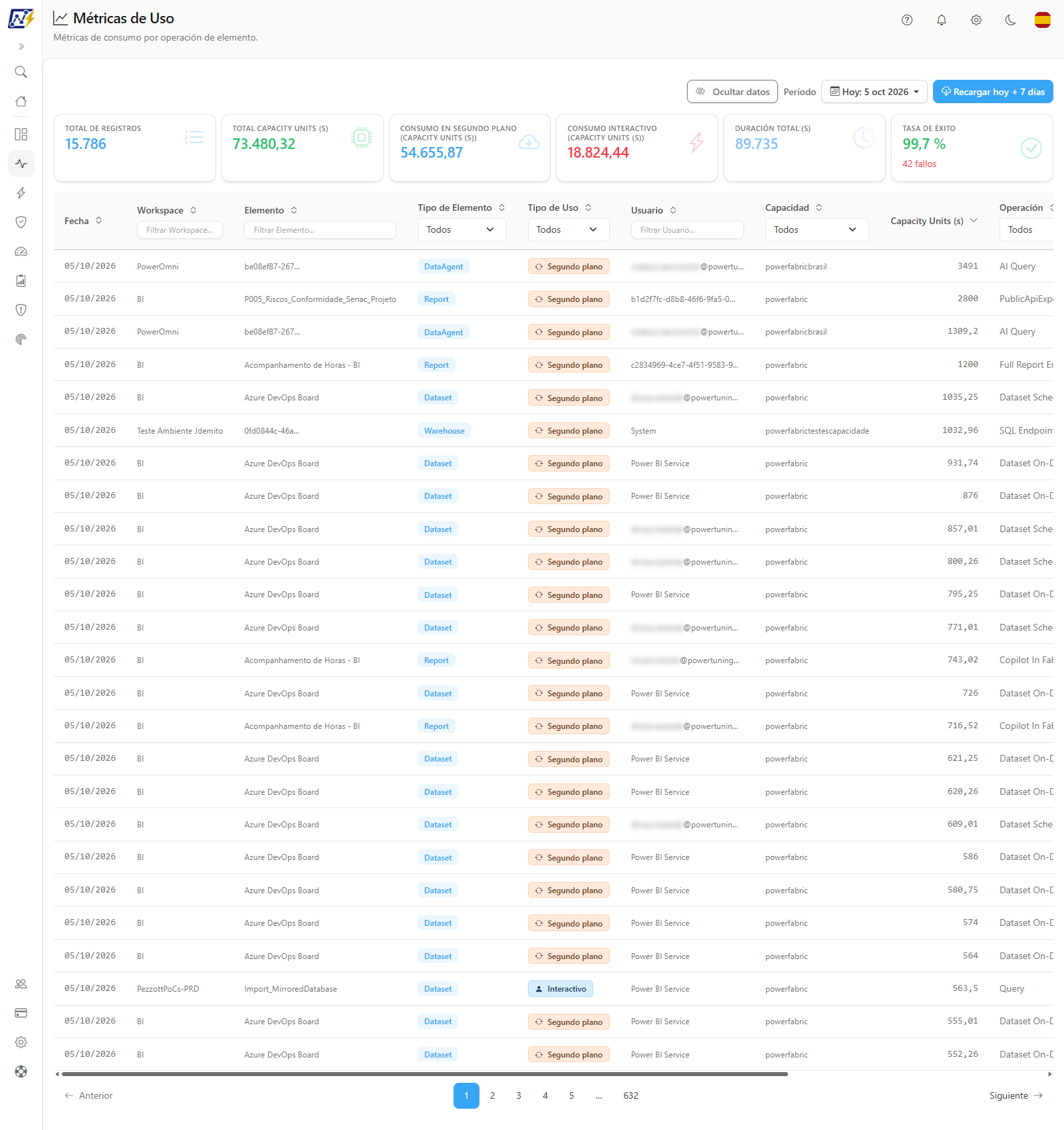Open the Período date dropdown
The width and height of the screenshot is (1064, 1130).
pyautogui.click(x=874, y=92)
